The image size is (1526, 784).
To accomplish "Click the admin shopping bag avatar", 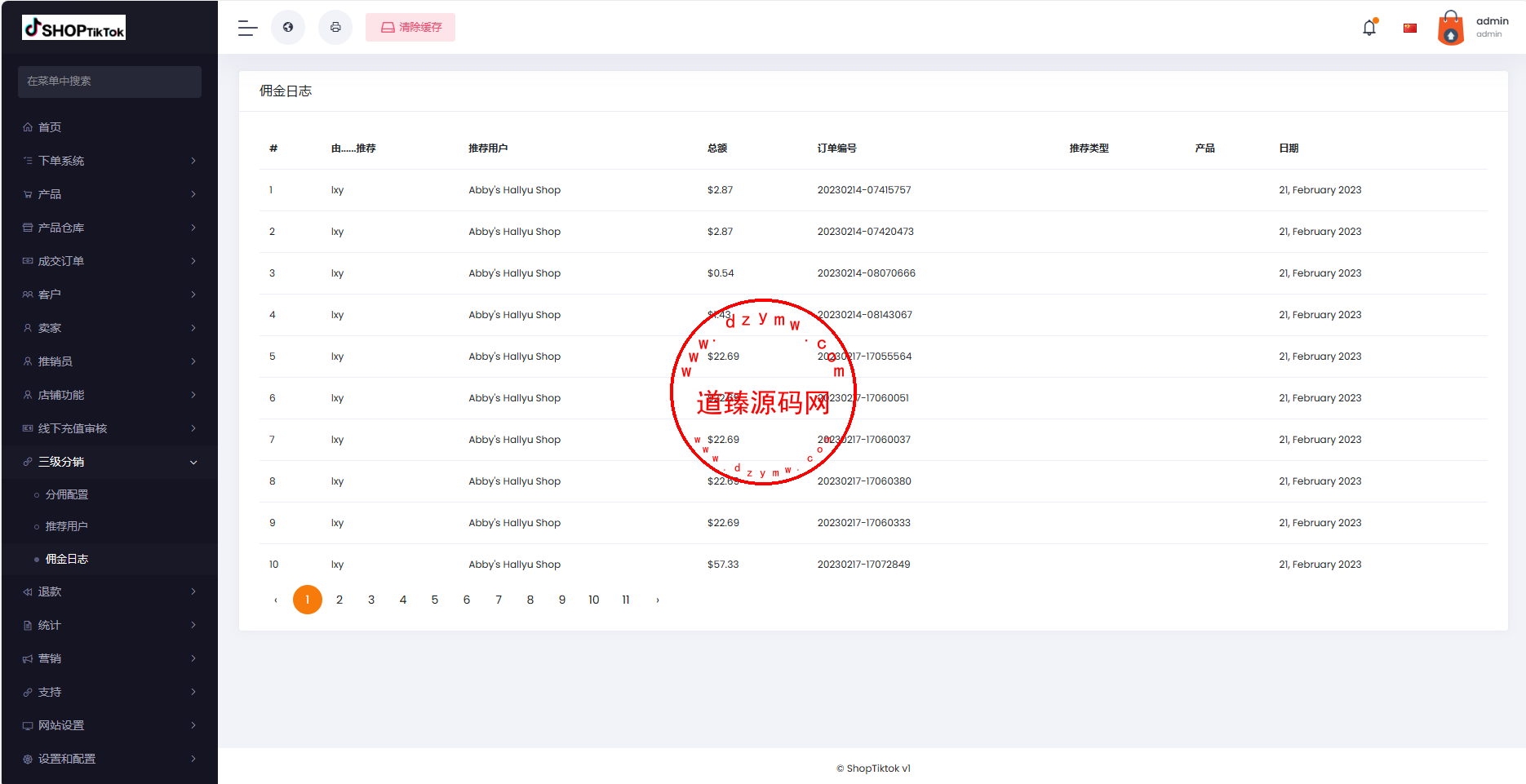I will click(1450, 28).
